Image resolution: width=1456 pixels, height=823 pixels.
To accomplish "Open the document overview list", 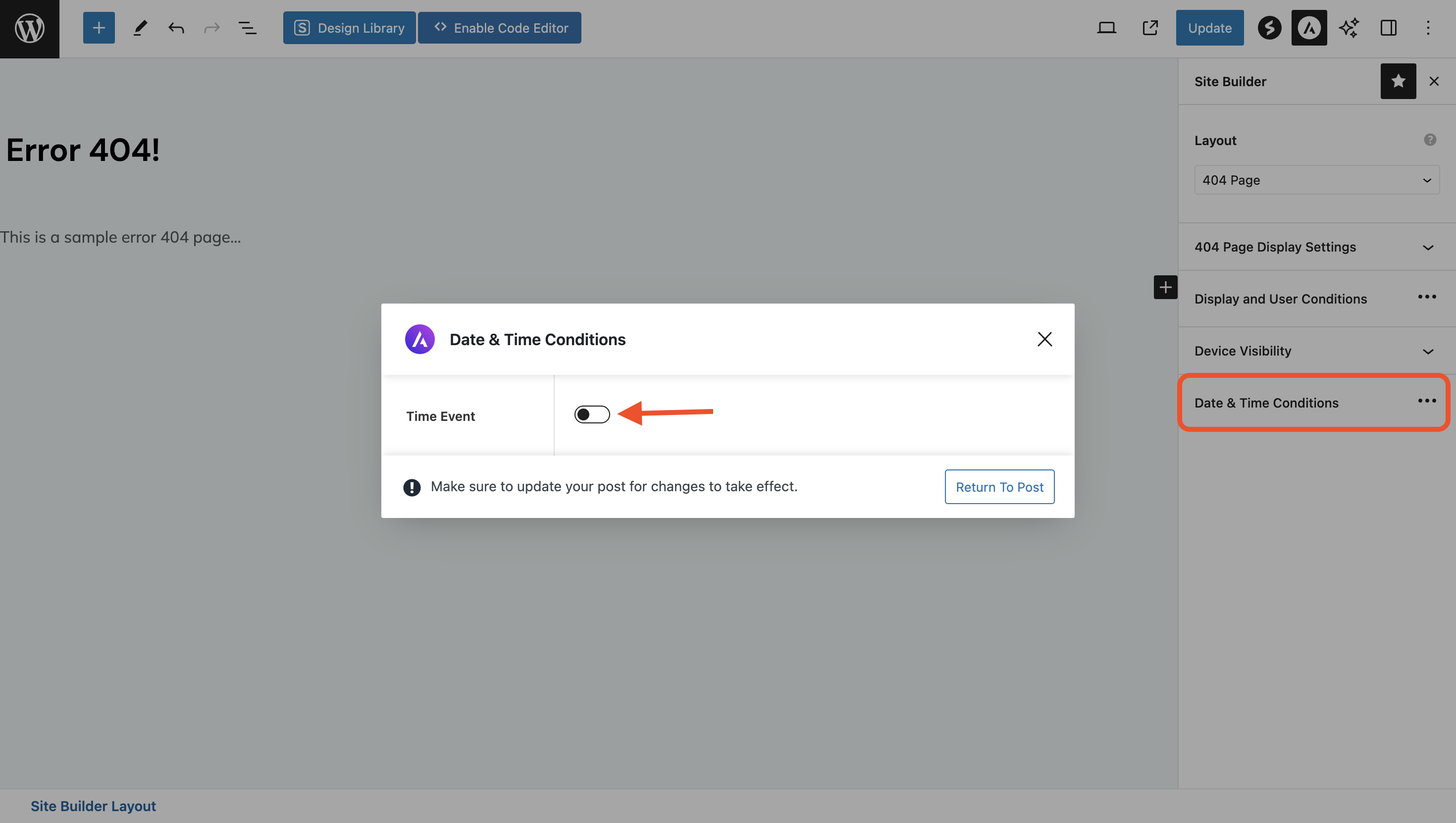I will [248, 28].
